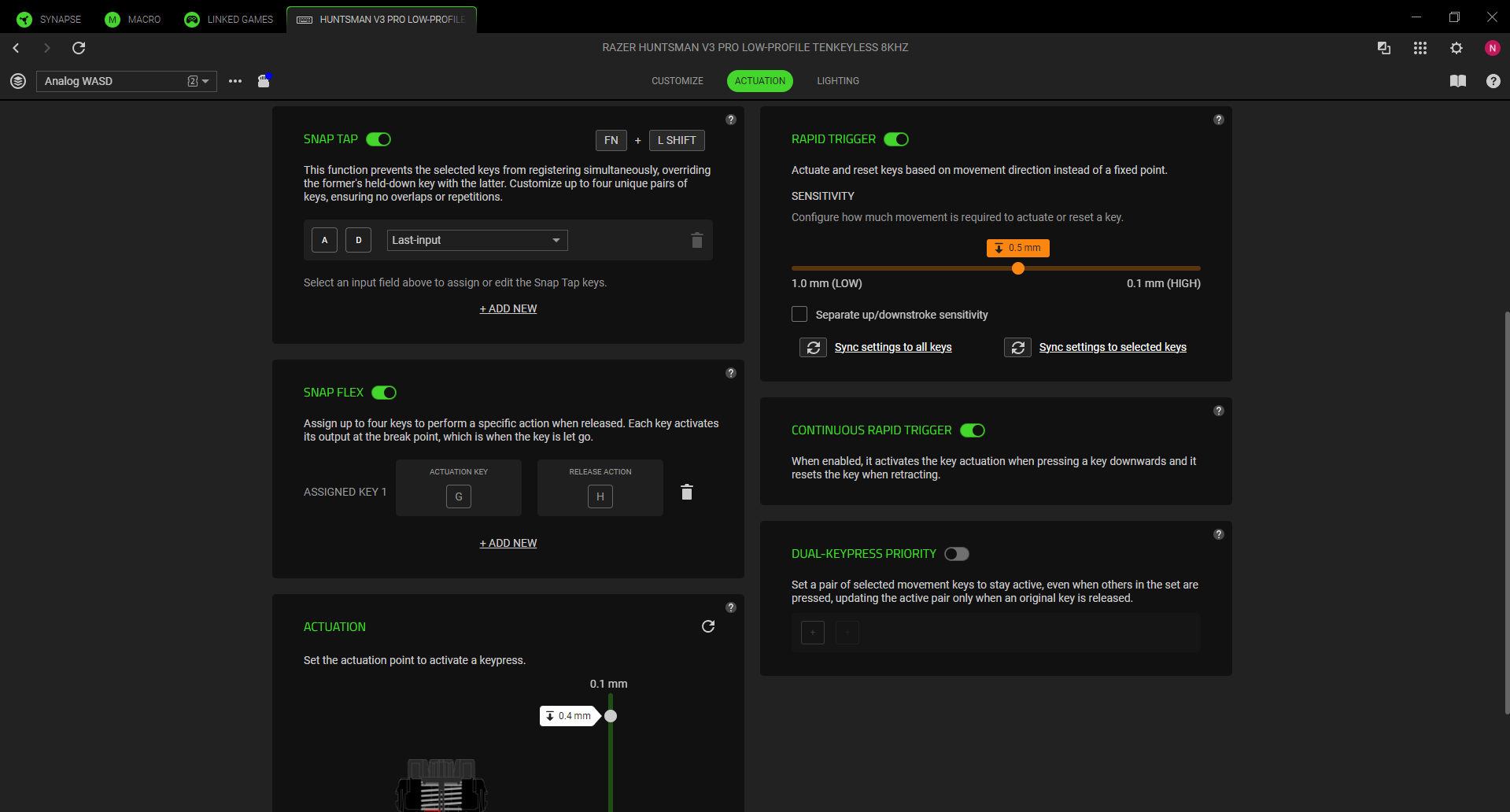Edit the H release action field
The image size is (1510, 812).
[x=600, y=496]
